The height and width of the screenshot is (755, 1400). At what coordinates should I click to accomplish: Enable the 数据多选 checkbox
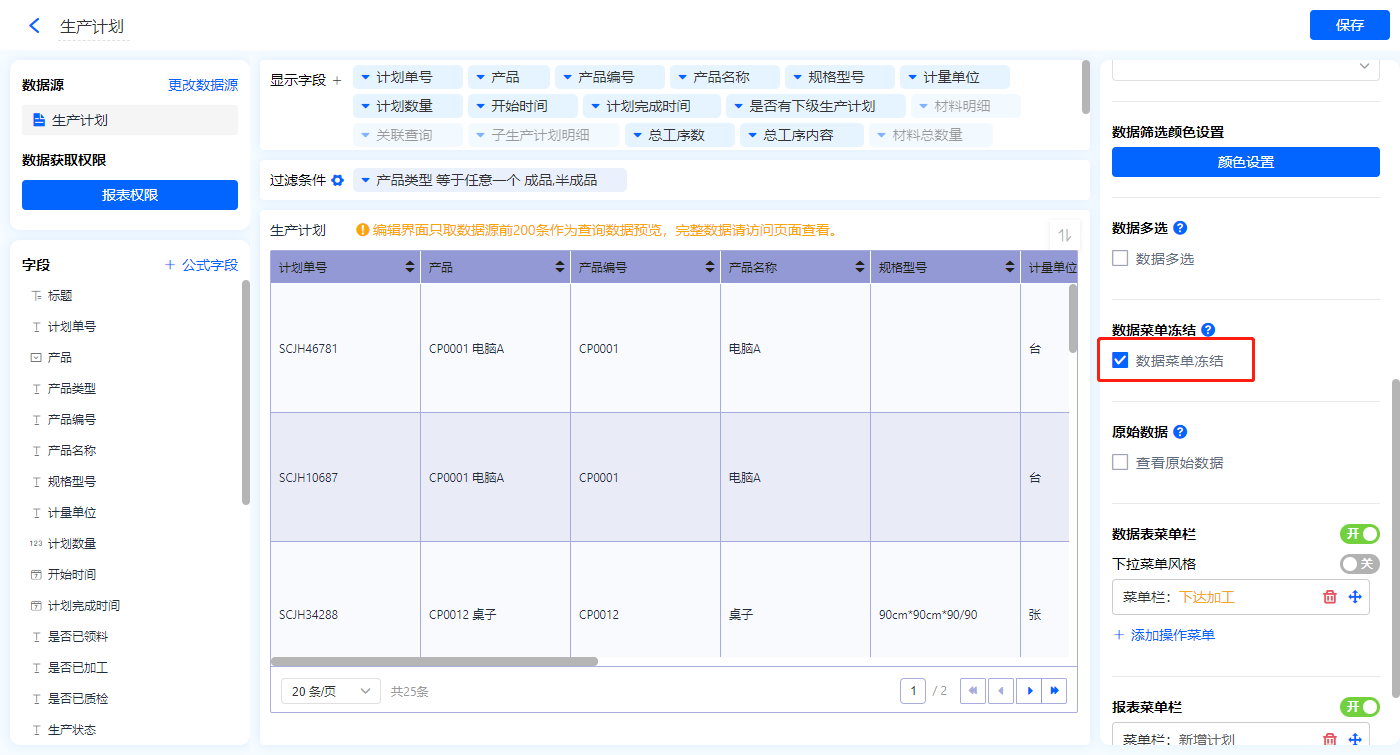coord(1121,259)
